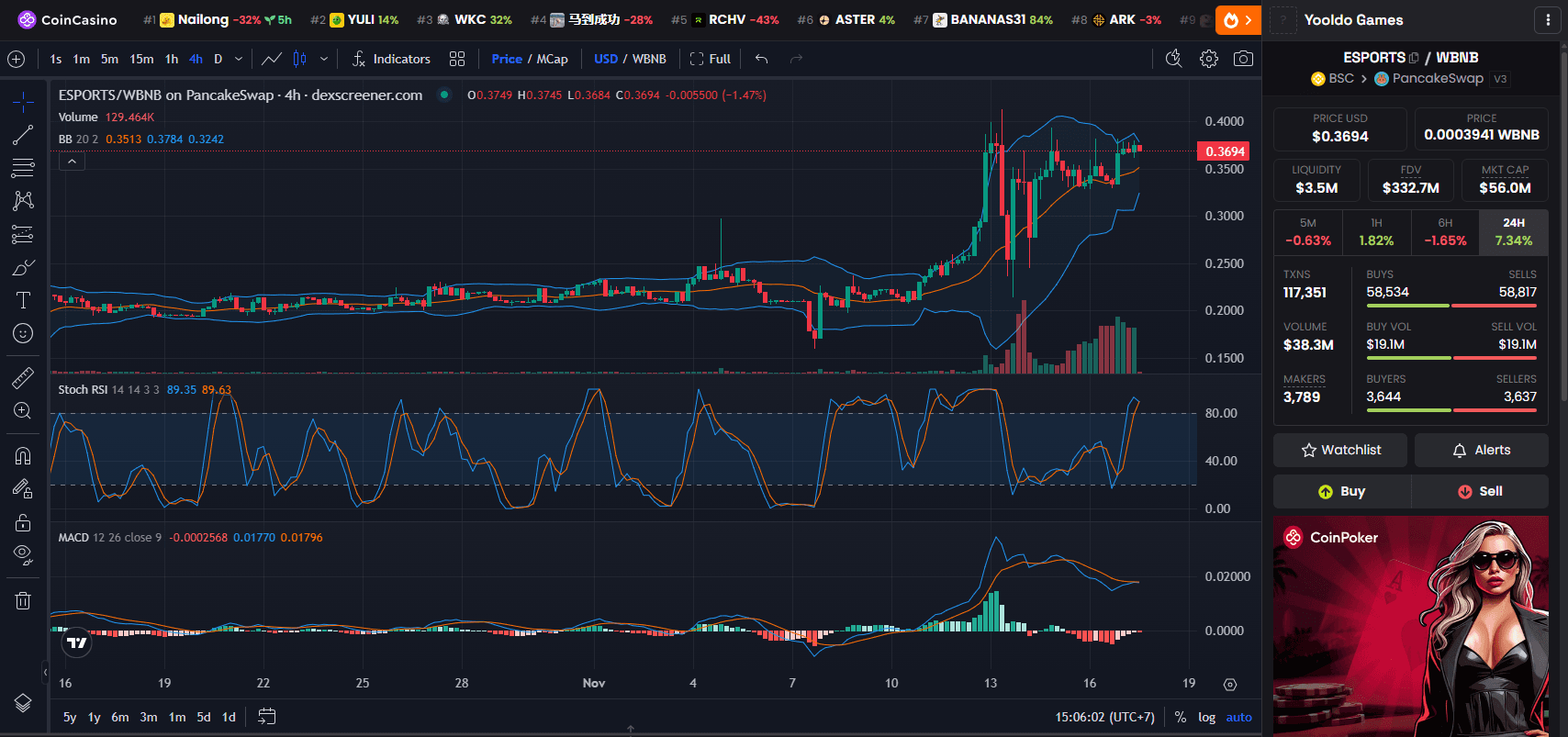1568x737 pixels.
Task: Open Nailong trending token link
Action: 218,19
